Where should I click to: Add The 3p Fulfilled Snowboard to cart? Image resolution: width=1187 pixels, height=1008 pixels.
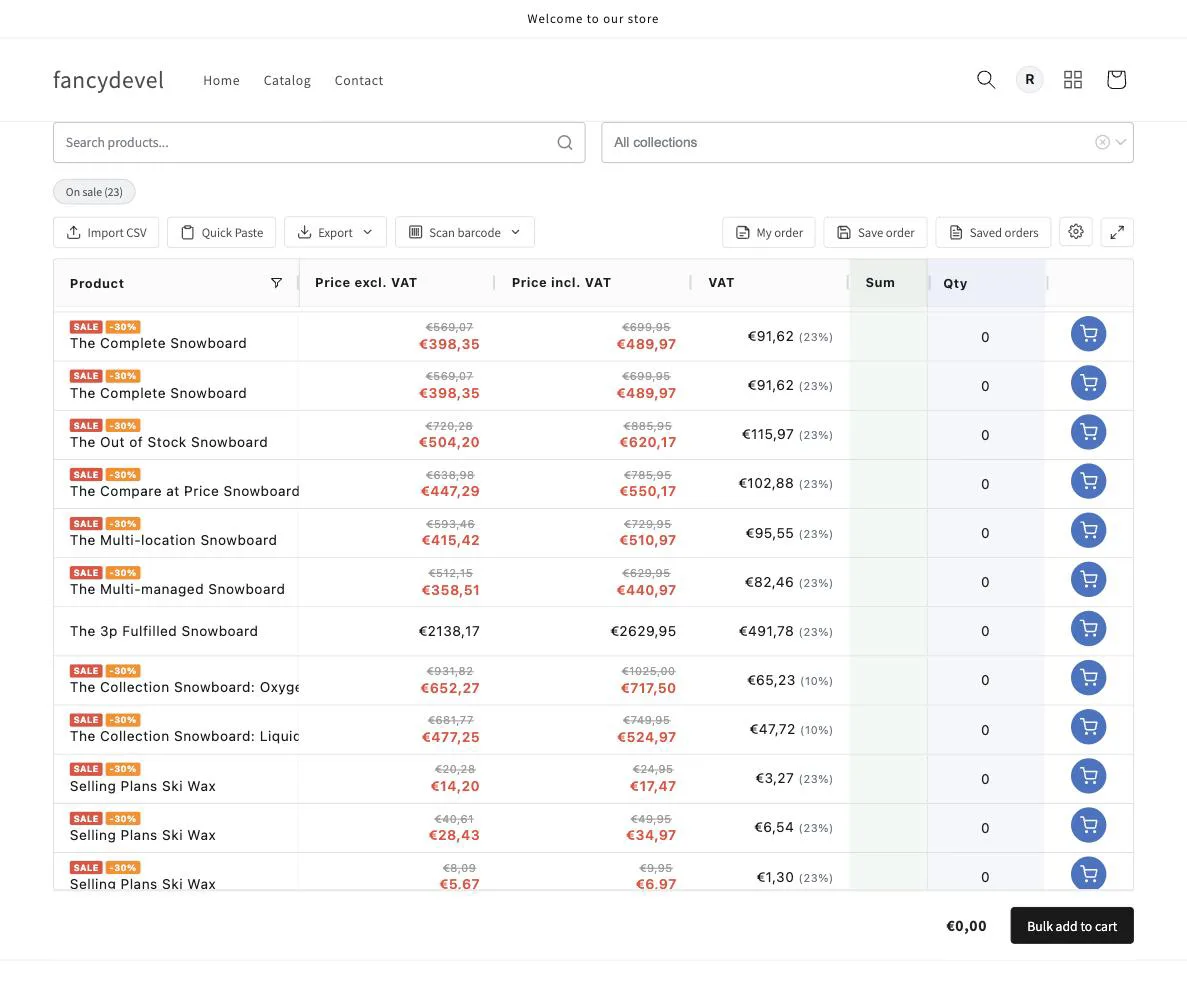click(x=1088, y=629)
